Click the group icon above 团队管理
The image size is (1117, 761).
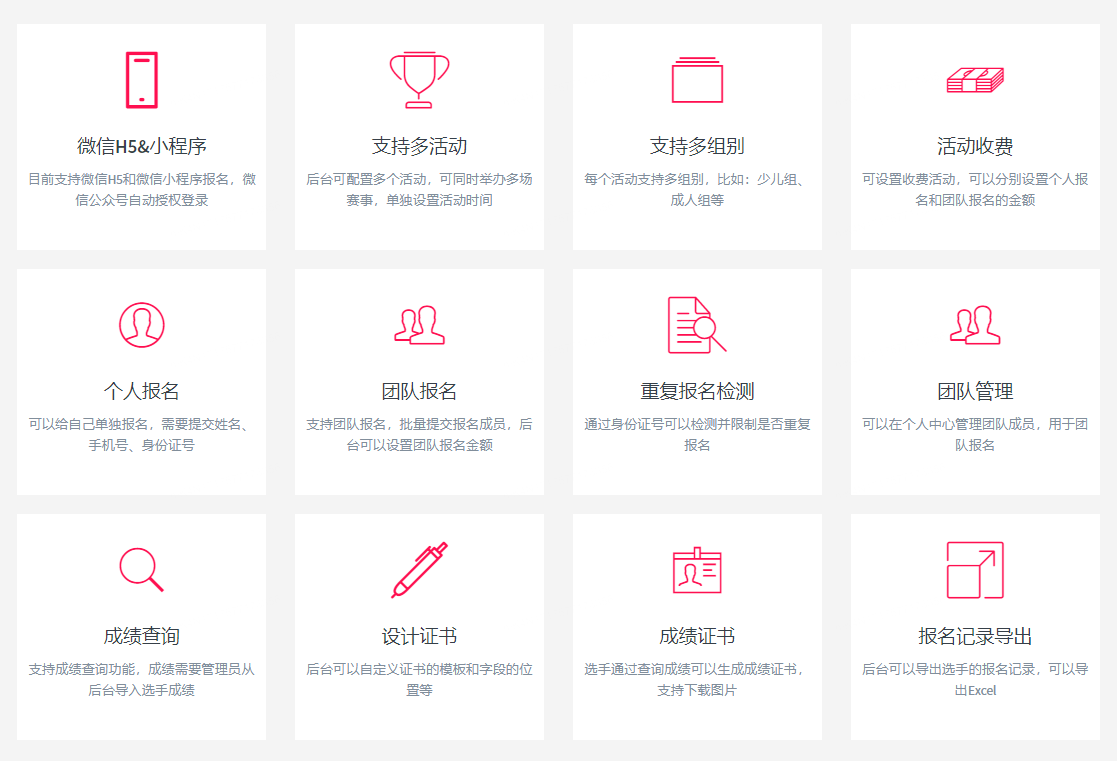pyautogui.click(x=975, y=325)
